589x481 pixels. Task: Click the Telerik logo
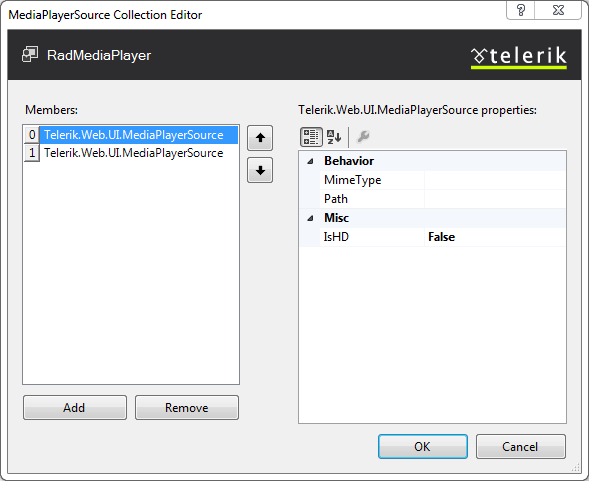(519, 57)
